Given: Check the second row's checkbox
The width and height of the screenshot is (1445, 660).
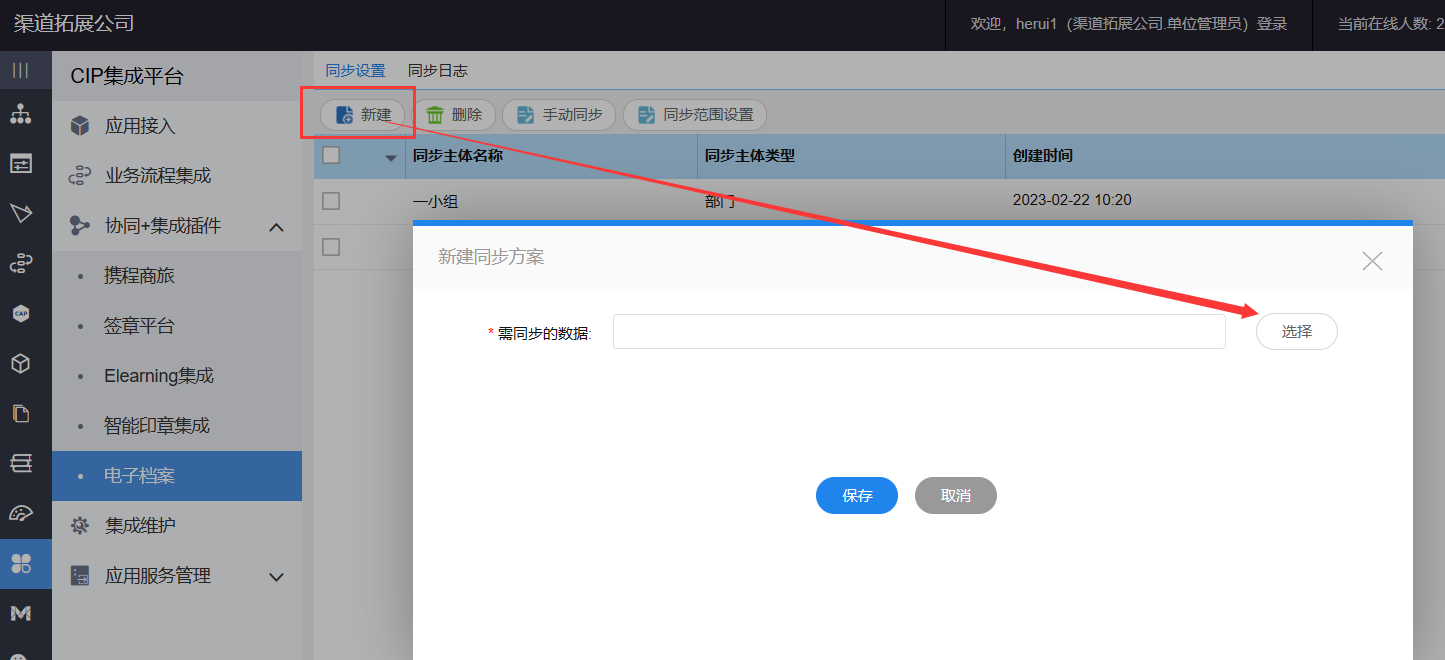Looking at the screenshot, I should point(331,246).
